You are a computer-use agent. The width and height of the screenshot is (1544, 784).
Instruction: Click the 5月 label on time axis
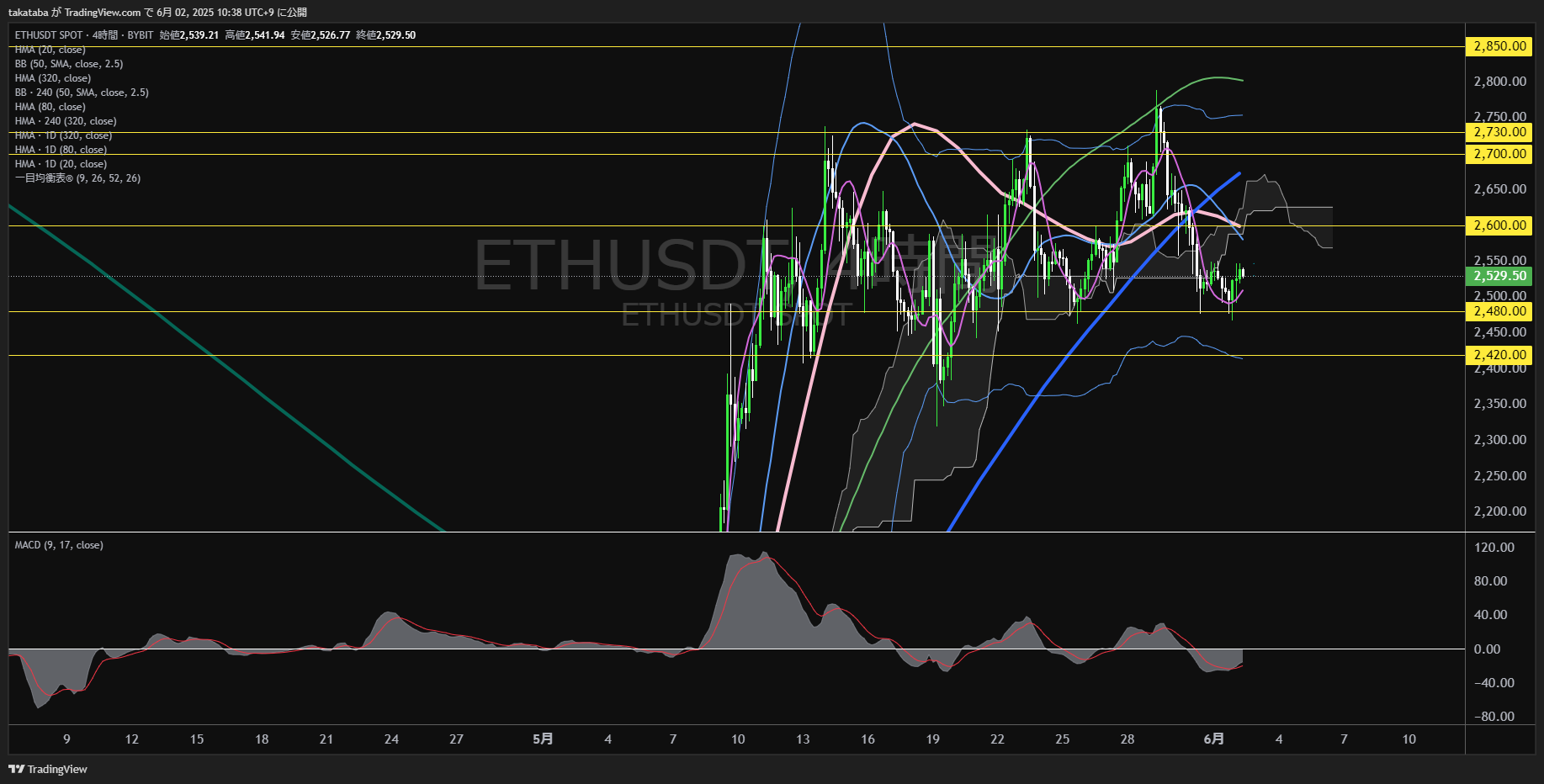point(543,739)
